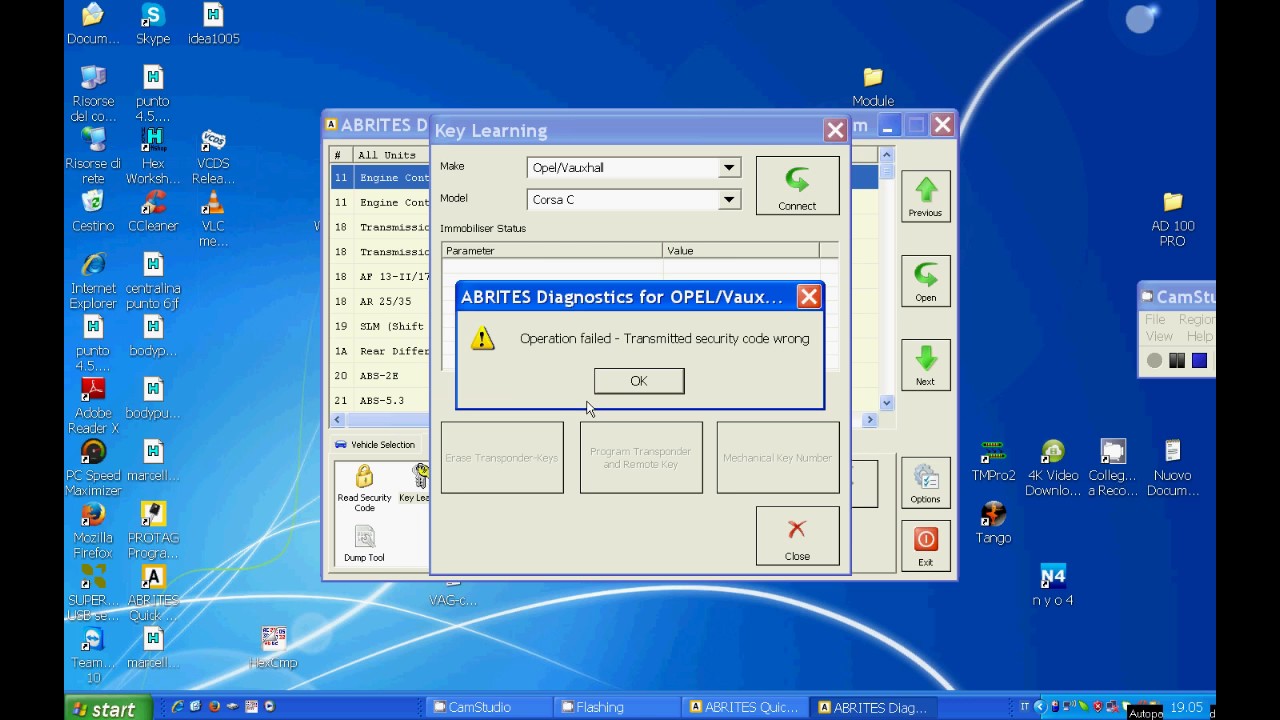Click the Erase Transponder-Keys button
The height and width of the screenshot is (720, 1280).
[x=502, y=458]
